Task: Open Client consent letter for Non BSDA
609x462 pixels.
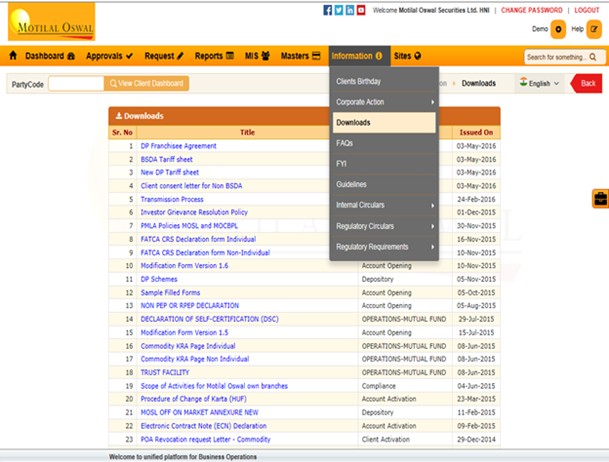Action: pyautogui.click(x=191, y=186)
